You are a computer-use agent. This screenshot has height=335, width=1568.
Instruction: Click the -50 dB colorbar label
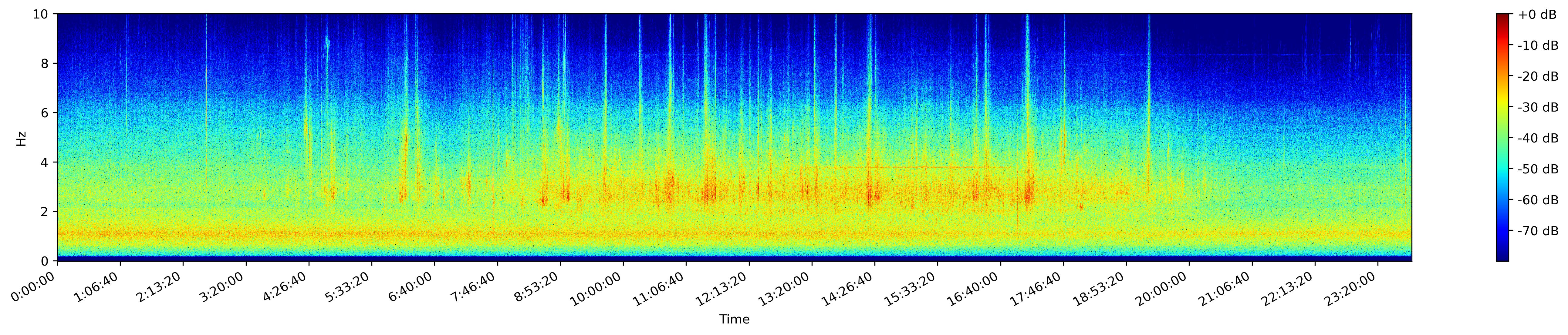(x=1538, y=169)
